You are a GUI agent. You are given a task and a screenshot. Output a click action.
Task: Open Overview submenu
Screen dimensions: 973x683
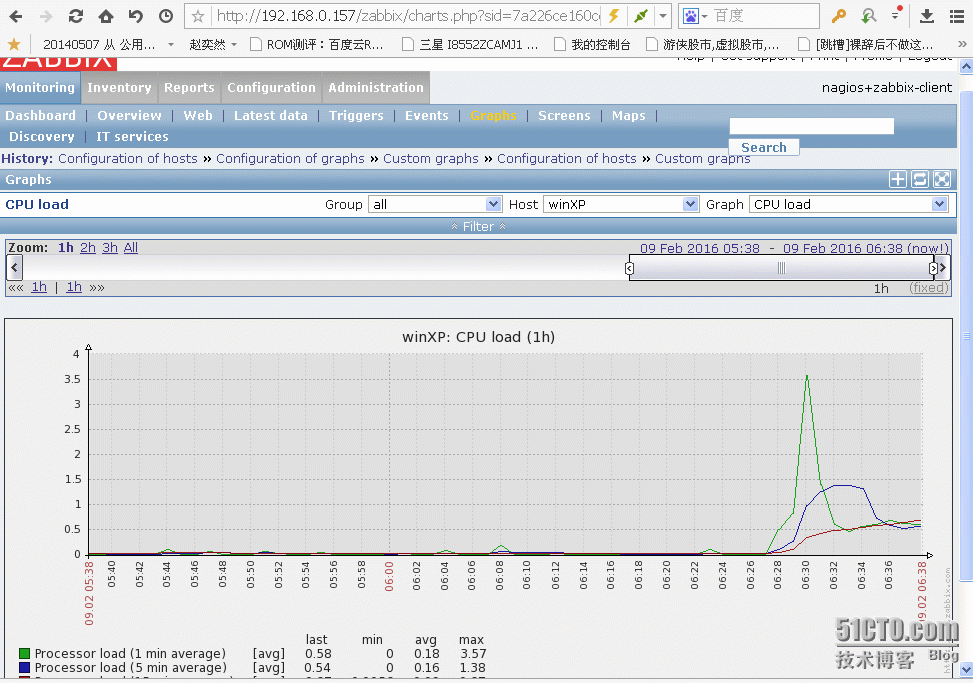[129, 115]
